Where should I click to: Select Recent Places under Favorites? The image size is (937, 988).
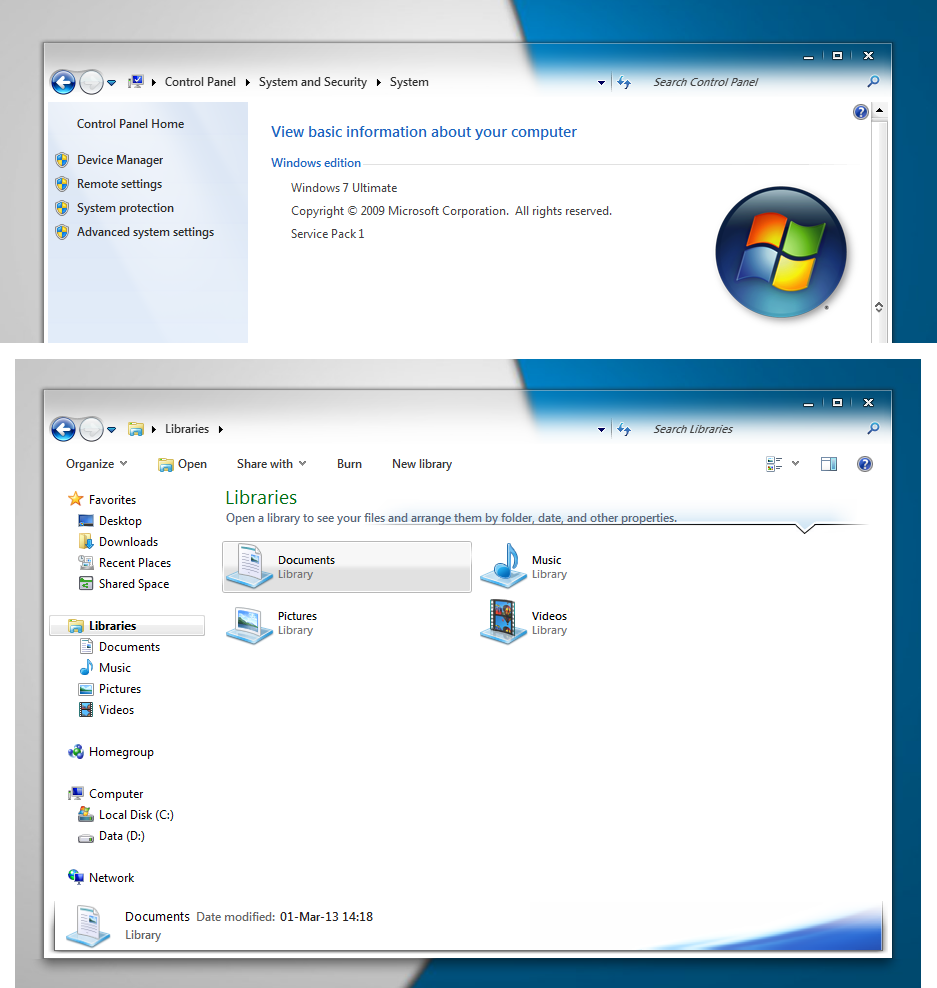click(125, 563)
